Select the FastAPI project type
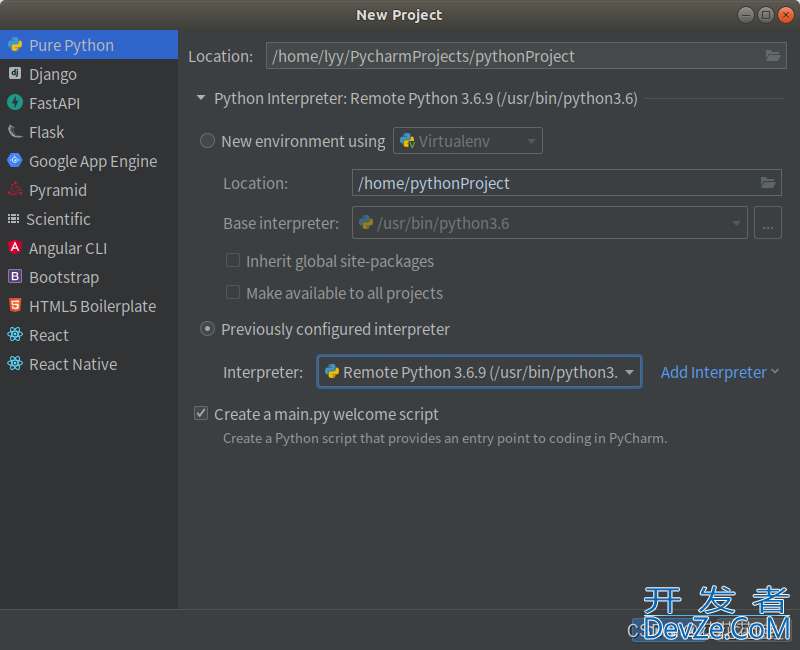The height and width of the screenshot is (650, 800). [x=89, y=103]
